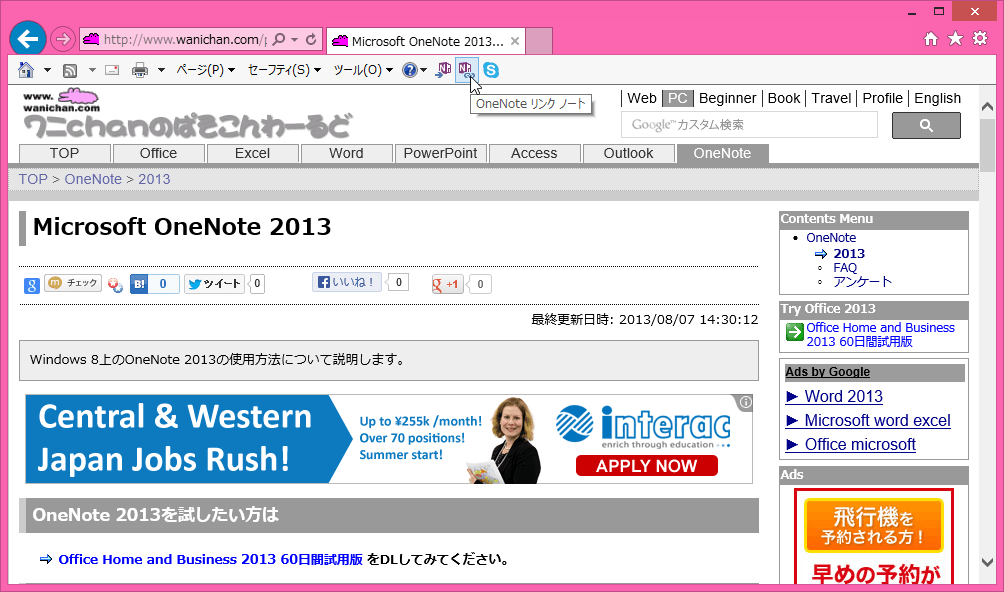Click the search magnifier in address bar

tap(279, 39)
